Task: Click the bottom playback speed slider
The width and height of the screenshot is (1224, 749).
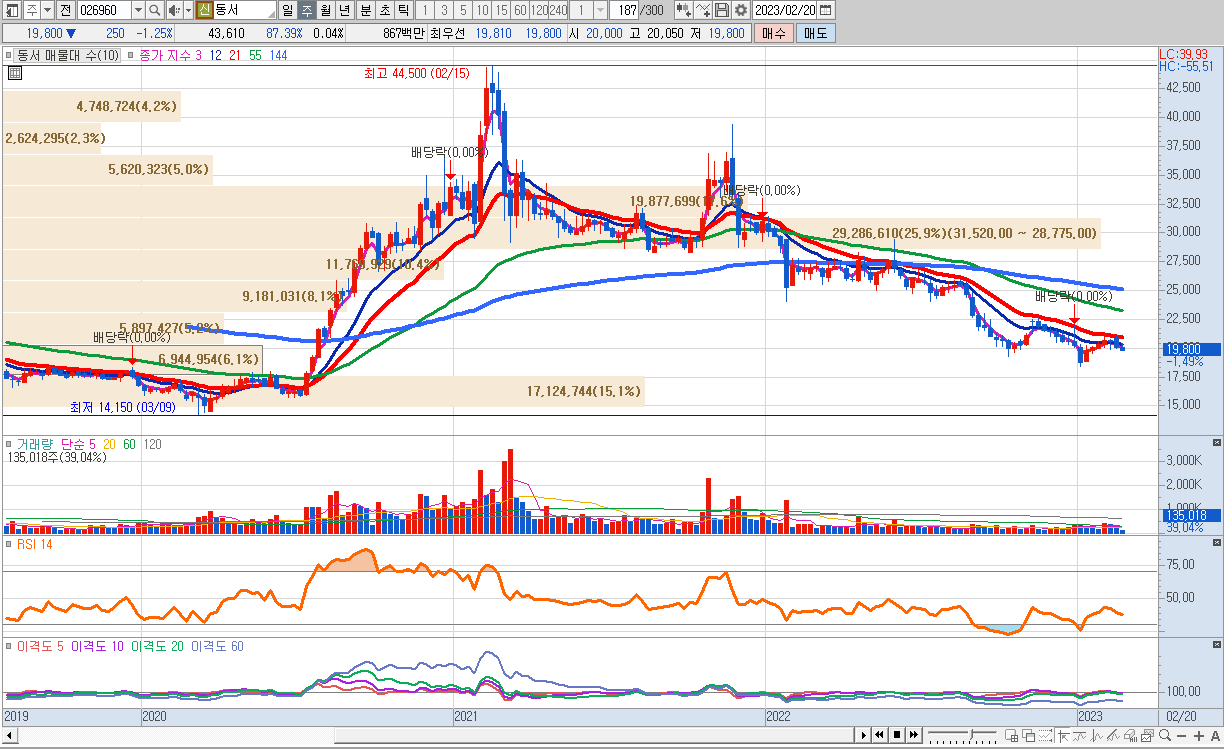Action: (961, 736)
